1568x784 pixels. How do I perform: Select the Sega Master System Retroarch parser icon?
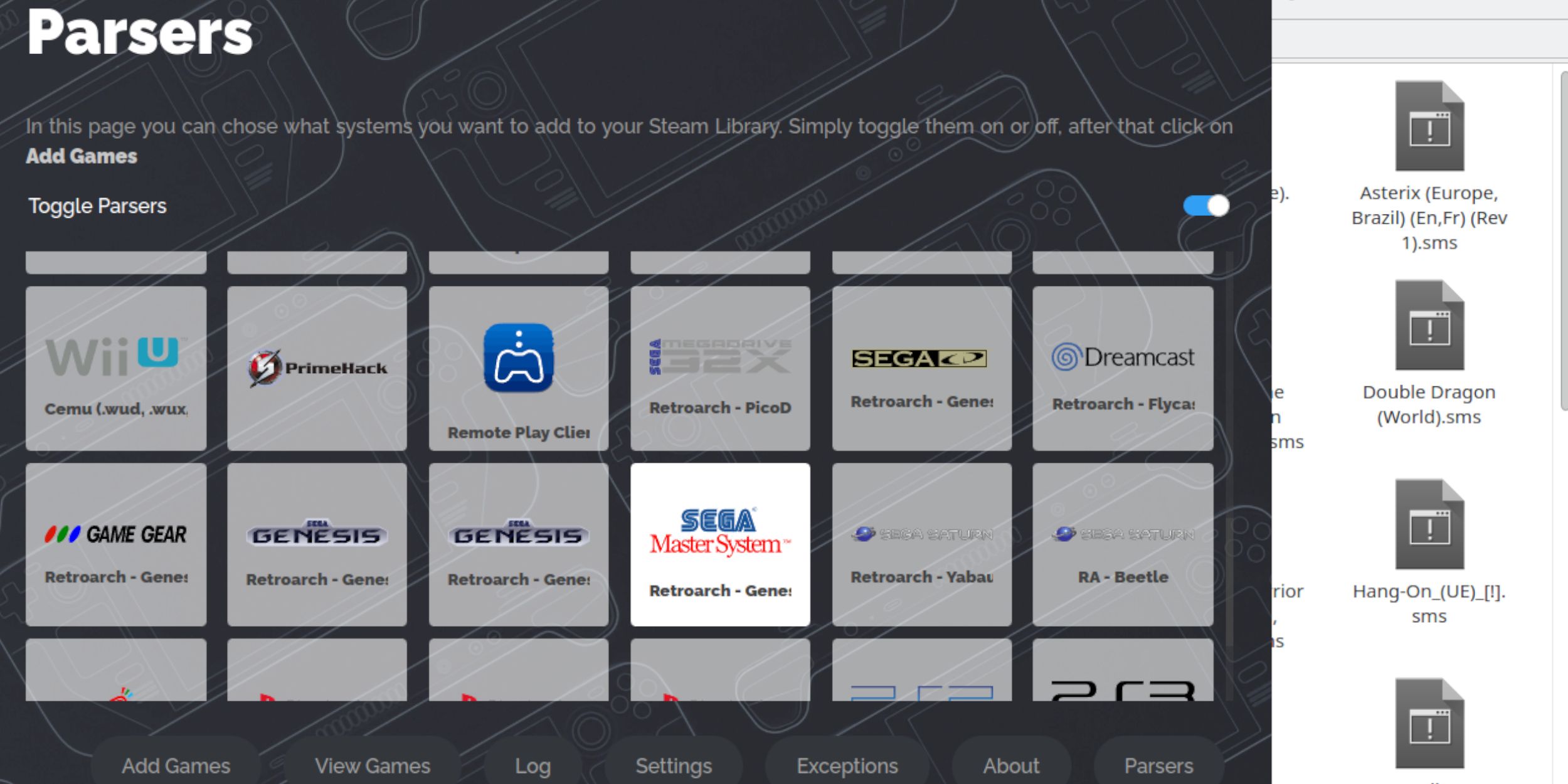[720, 544]
